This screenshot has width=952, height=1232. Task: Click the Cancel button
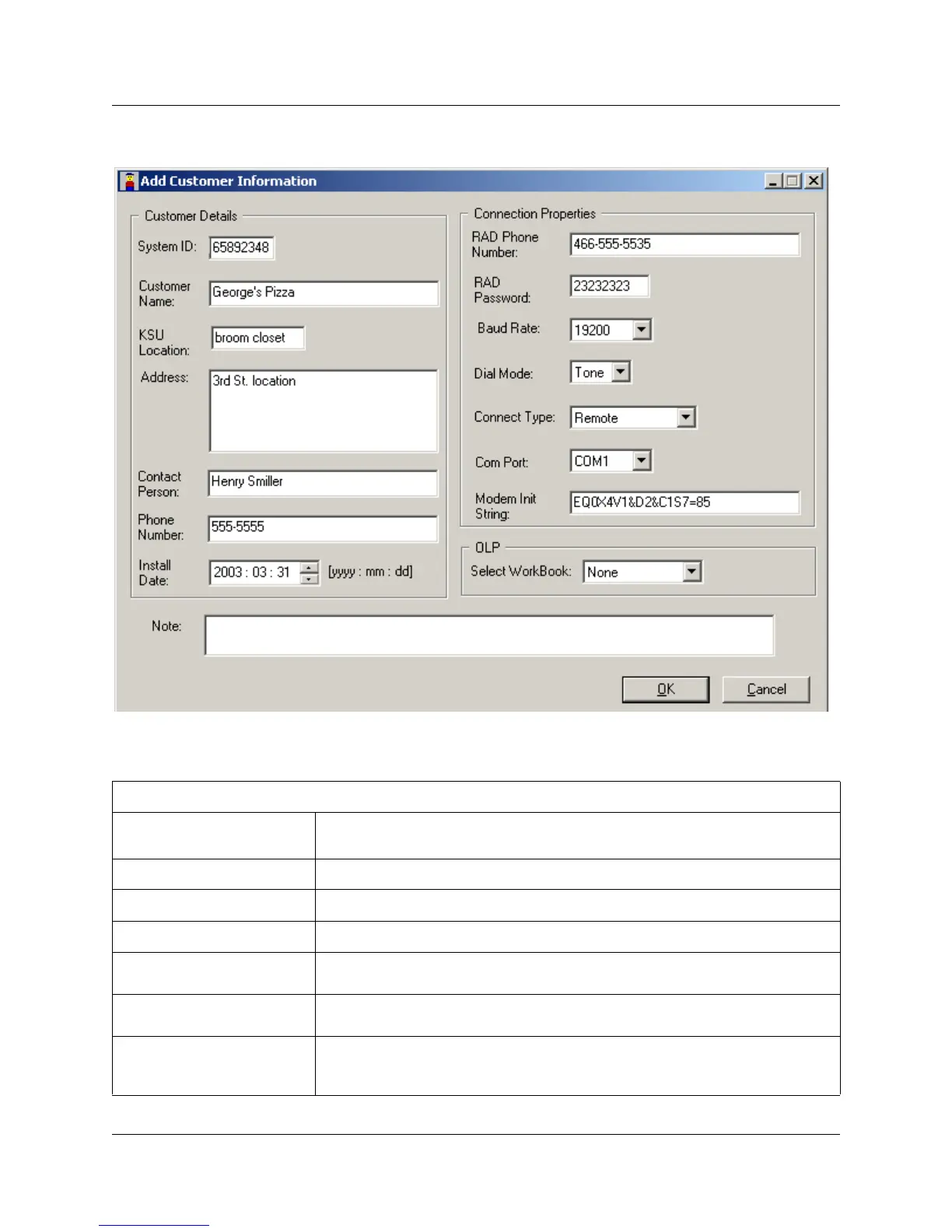[766, 689]
